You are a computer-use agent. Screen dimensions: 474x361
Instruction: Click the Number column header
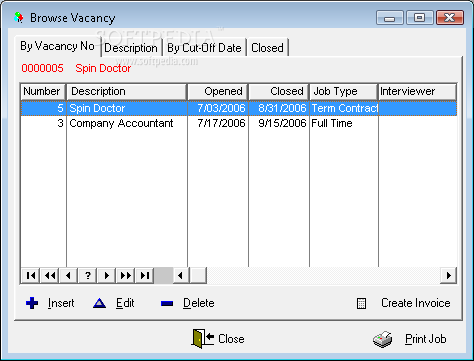43,91
